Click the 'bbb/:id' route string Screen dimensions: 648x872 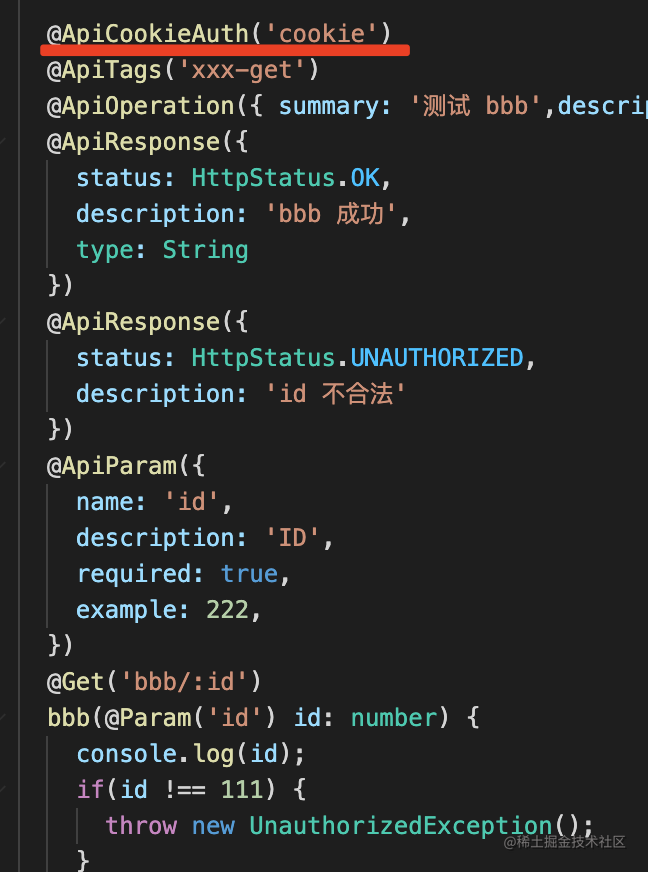click(190, 682)
